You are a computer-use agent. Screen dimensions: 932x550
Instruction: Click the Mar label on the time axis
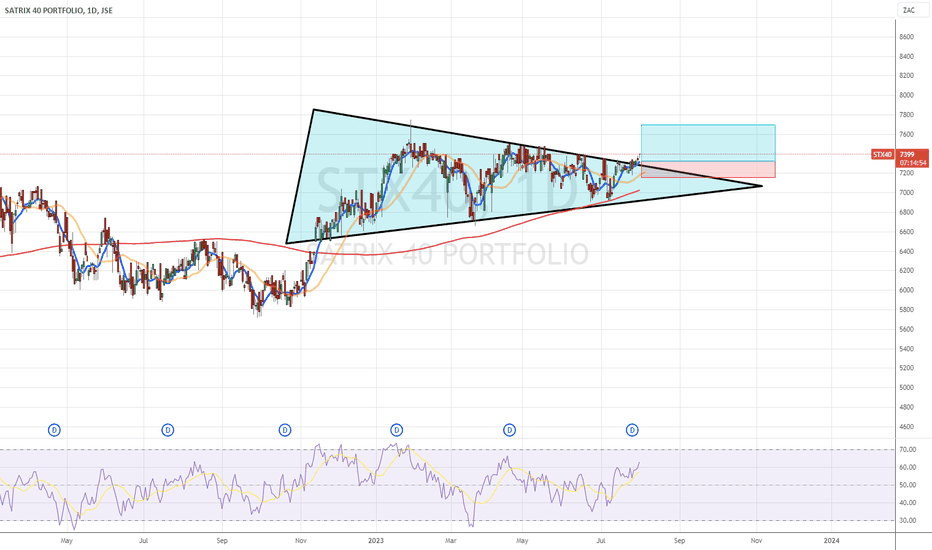tap(451, 540)
